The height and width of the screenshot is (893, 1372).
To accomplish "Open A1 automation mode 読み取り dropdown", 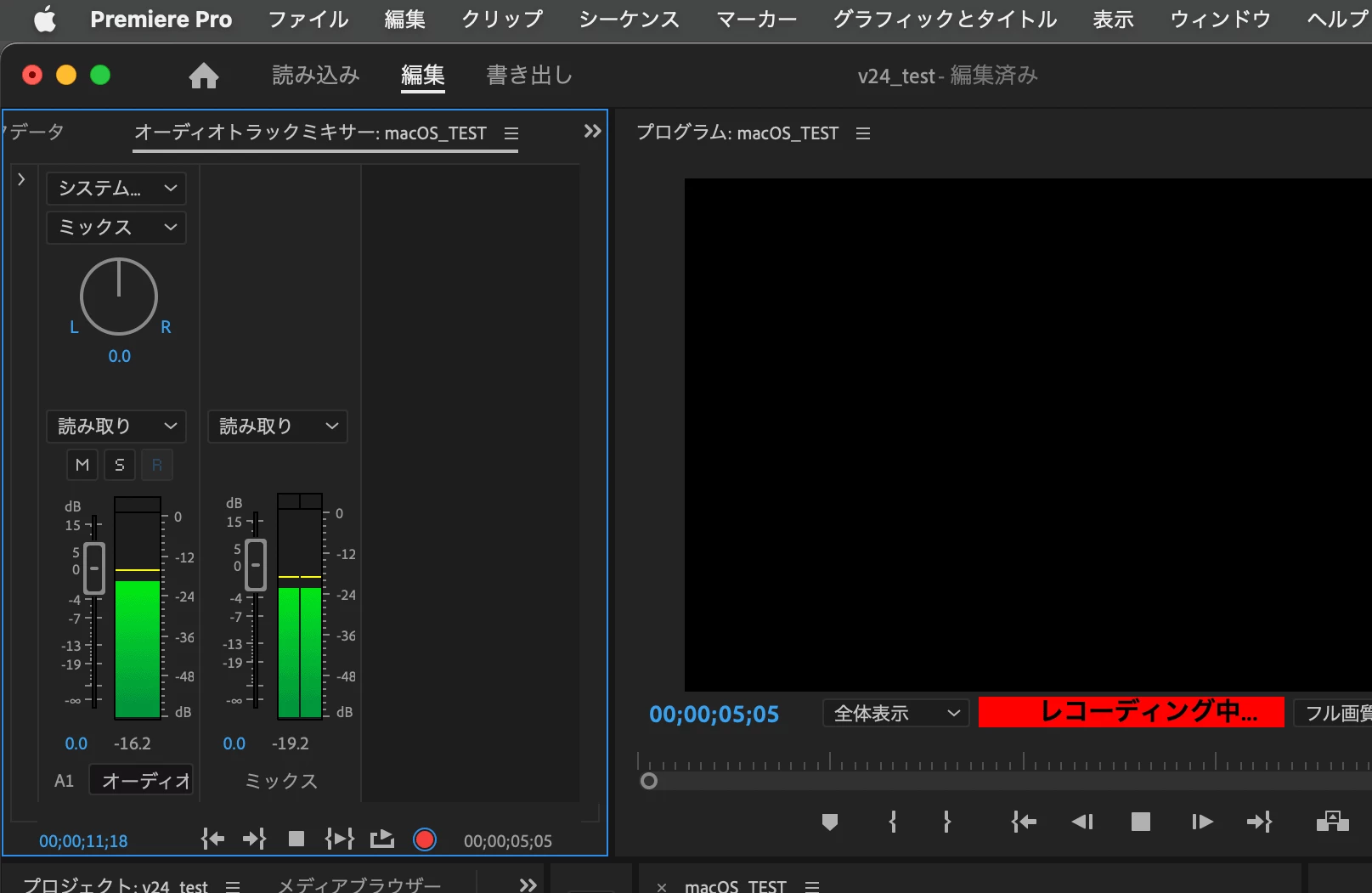I will click(x=116, y=426).
